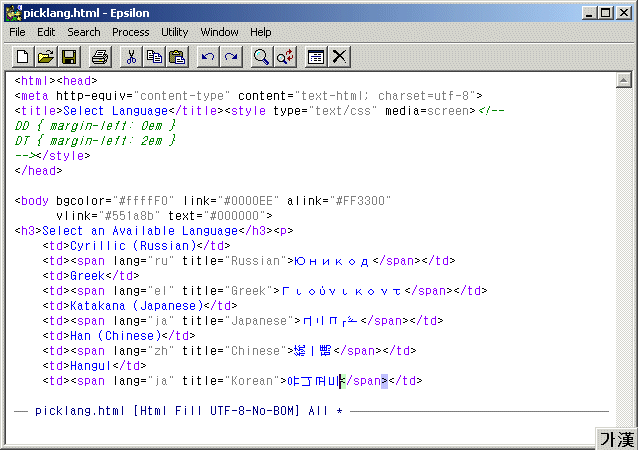Screen dimensions: 638x450
Task: Click 'DD { margin-left: 0em }' comment line
Action: pos(95,126)
